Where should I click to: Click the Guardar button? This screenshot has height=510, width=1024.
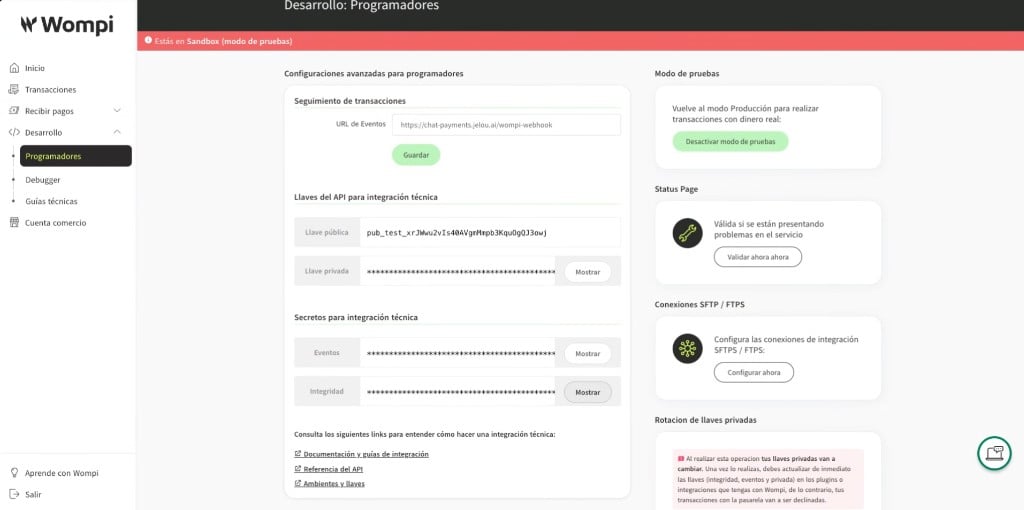416,155
